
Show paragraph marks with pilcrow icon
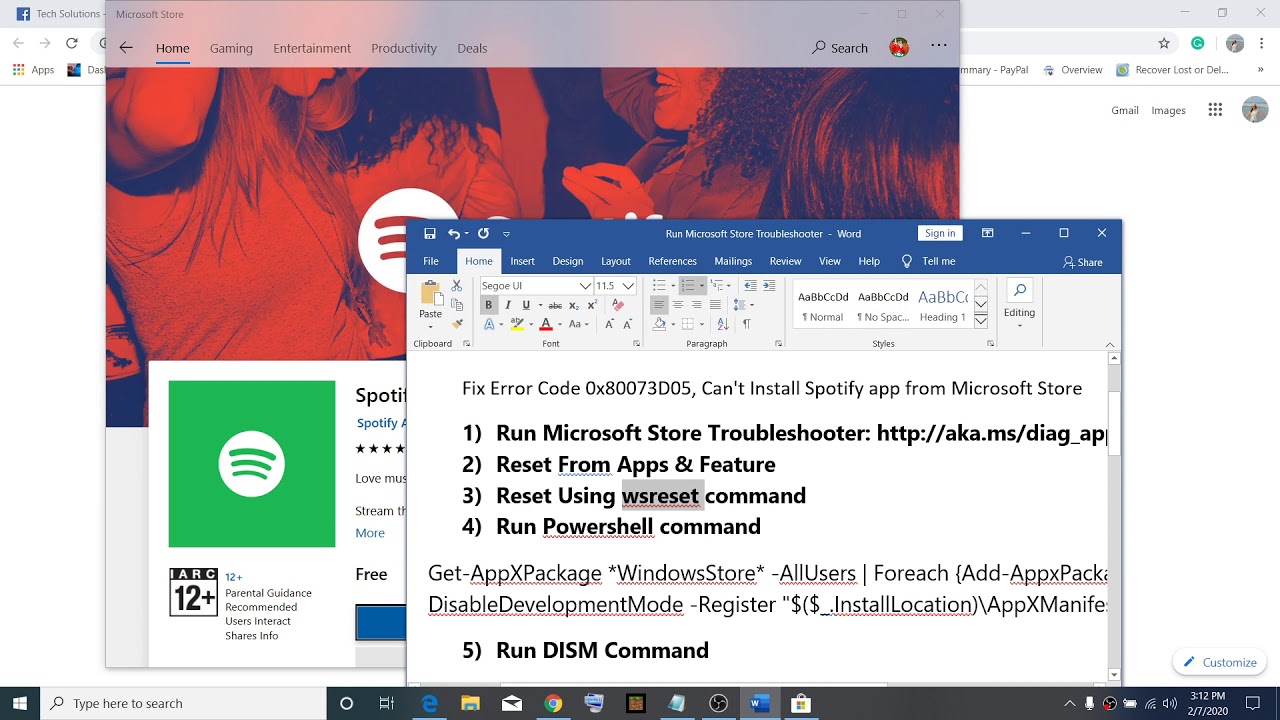746,324
